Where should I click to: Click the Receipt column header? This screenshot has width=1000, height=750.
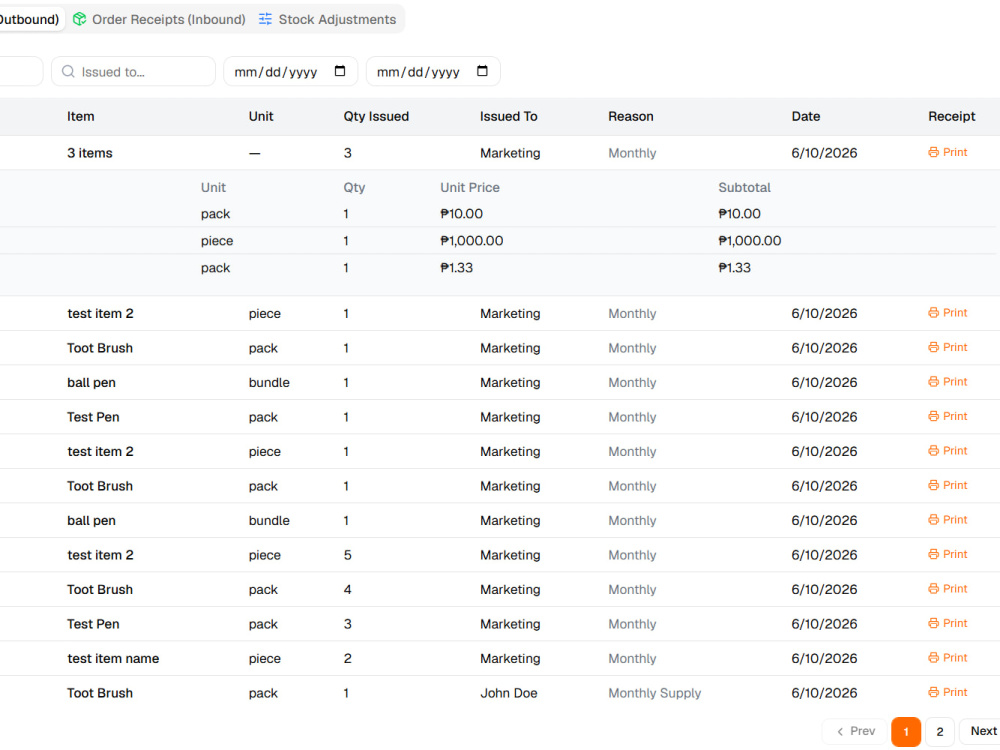[x=952, y=117]
